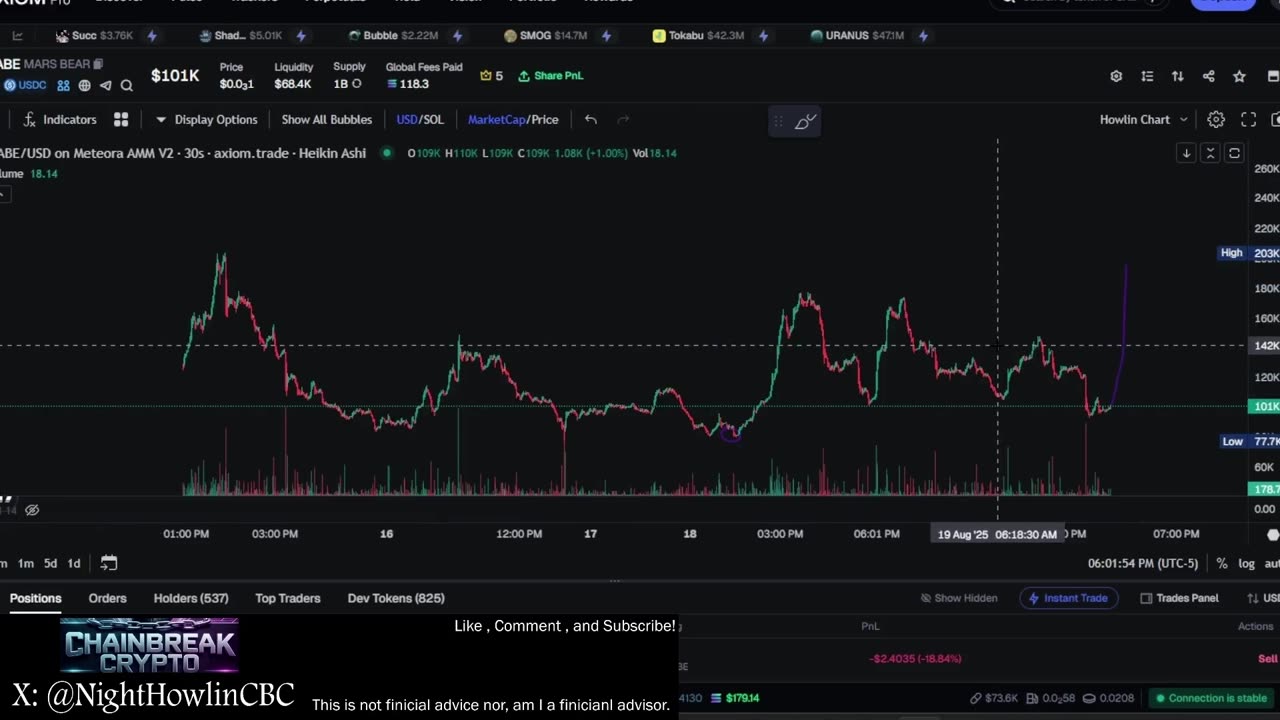Select the 5d time range
The image size is (1280, 720).
[x=50, y=563]
